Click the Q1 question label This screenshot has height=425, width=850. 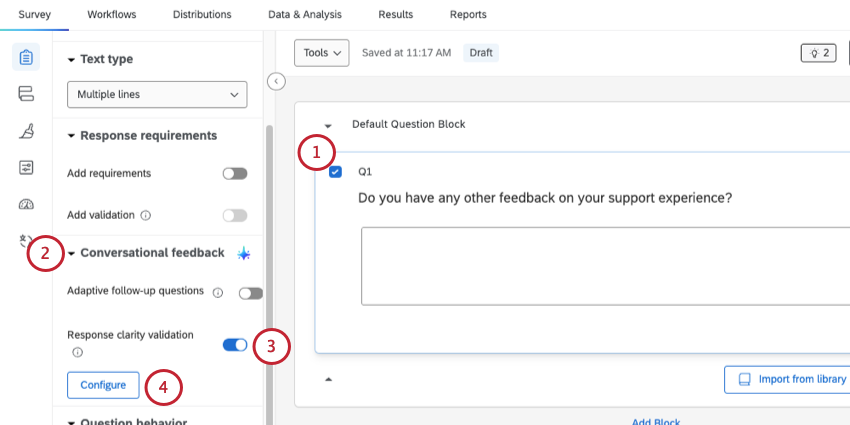click(365, 172)
